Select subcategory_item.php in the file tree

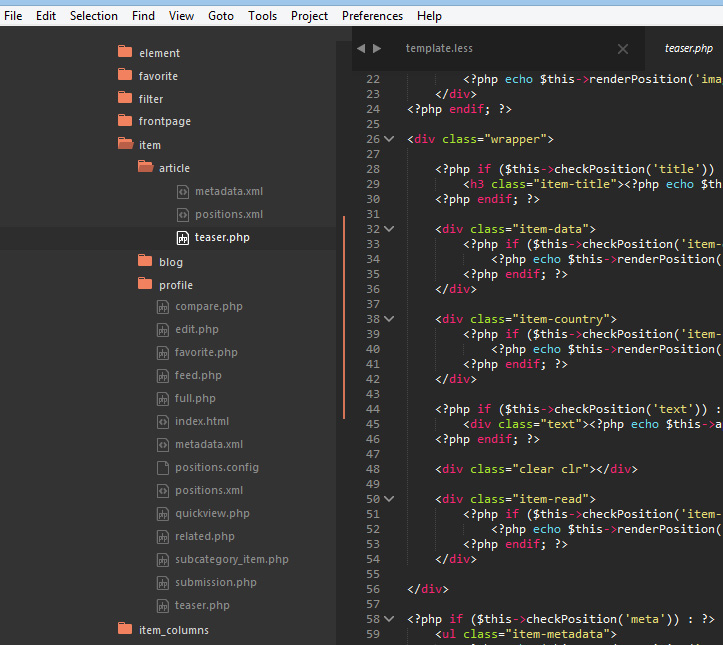(231, 559)
